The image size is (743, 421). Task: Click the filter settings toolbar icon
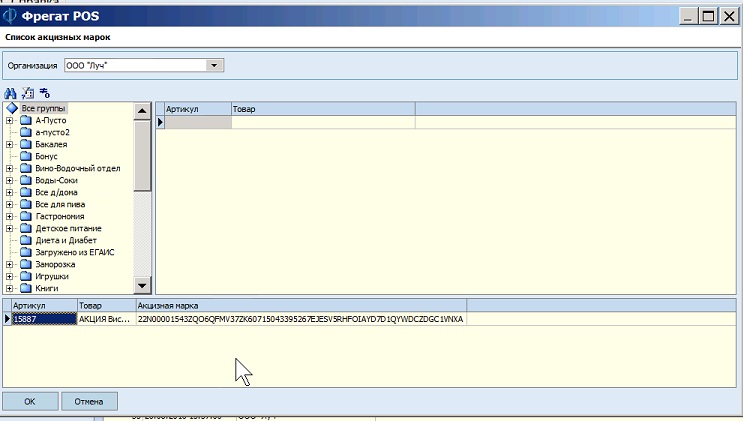(x=28, y=93)
